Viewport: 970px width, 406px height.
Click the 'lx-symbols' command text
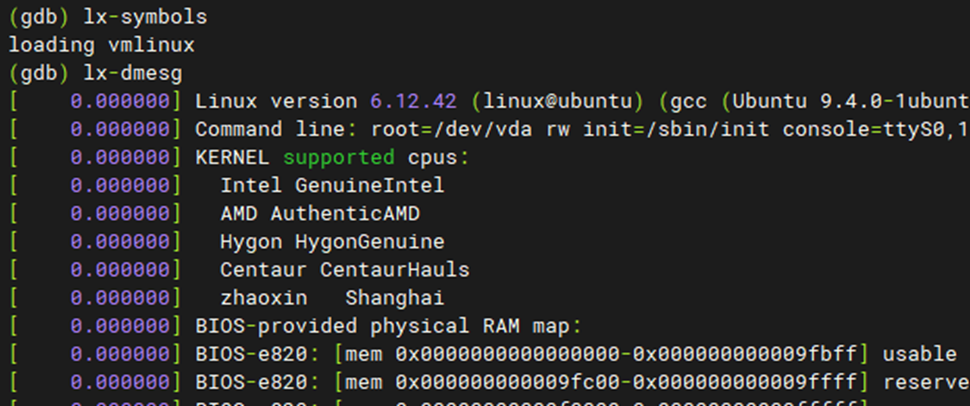[145, 17]
